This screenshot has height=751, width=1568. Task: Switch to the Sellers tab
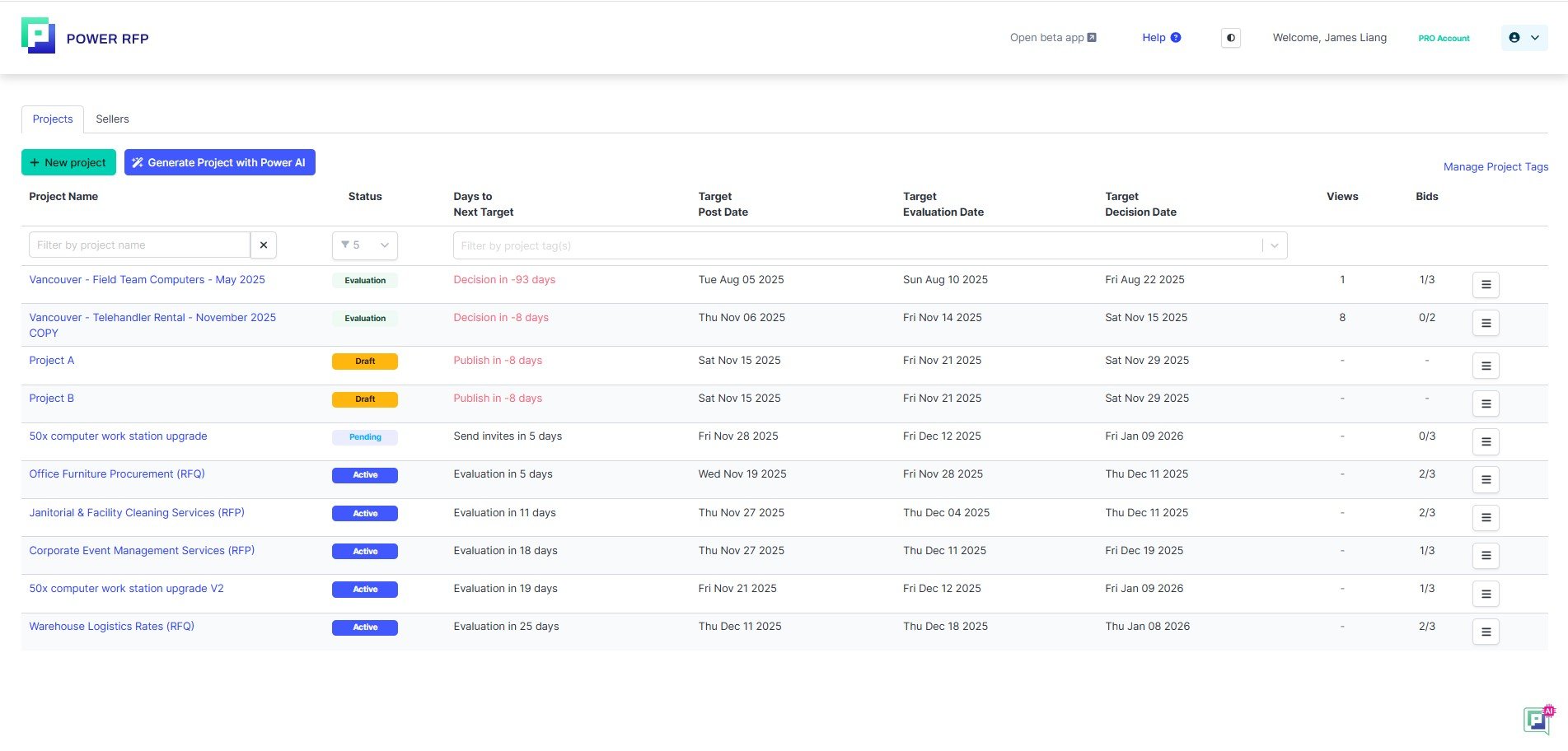tap(112, 119)
